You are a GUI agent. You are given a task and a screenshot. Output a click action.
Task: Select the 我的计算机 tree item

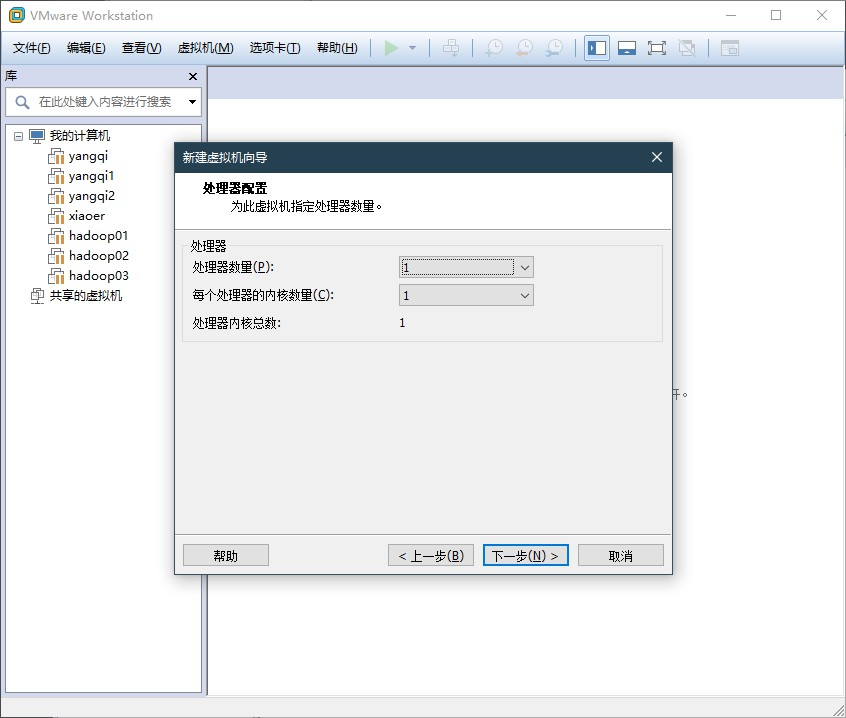pos(80,135)
